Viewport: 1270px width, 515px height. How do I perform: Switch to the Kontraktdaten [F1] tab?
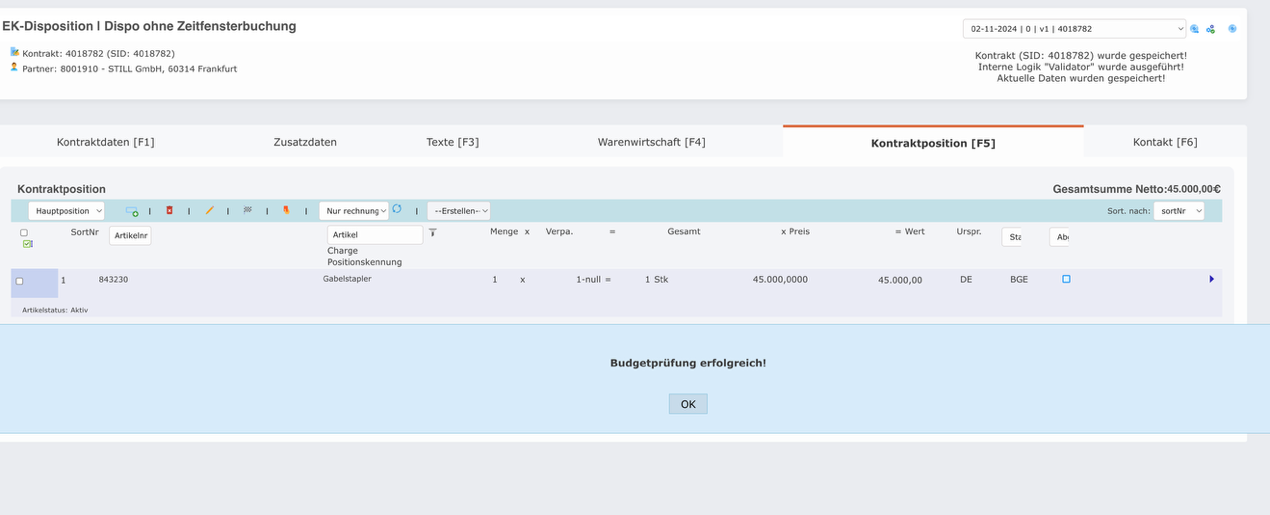[105, 142]
